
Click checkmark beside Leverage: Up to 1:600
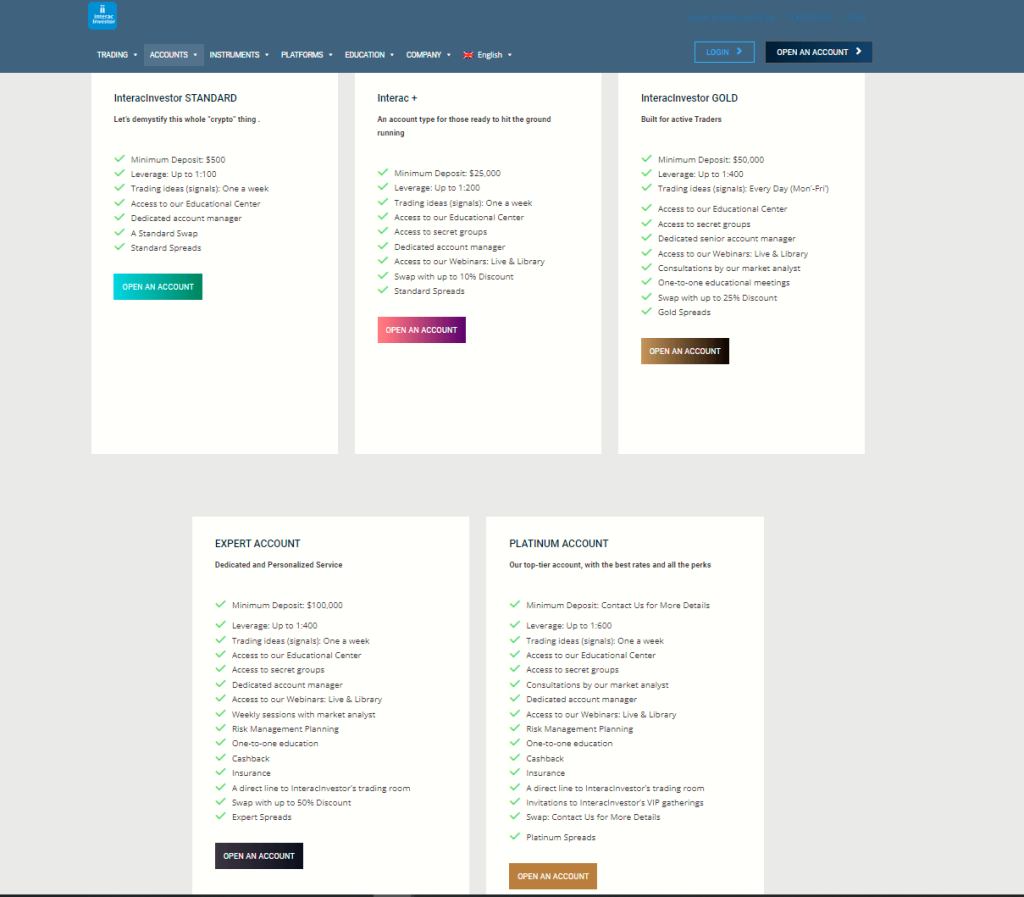(515, 625)
